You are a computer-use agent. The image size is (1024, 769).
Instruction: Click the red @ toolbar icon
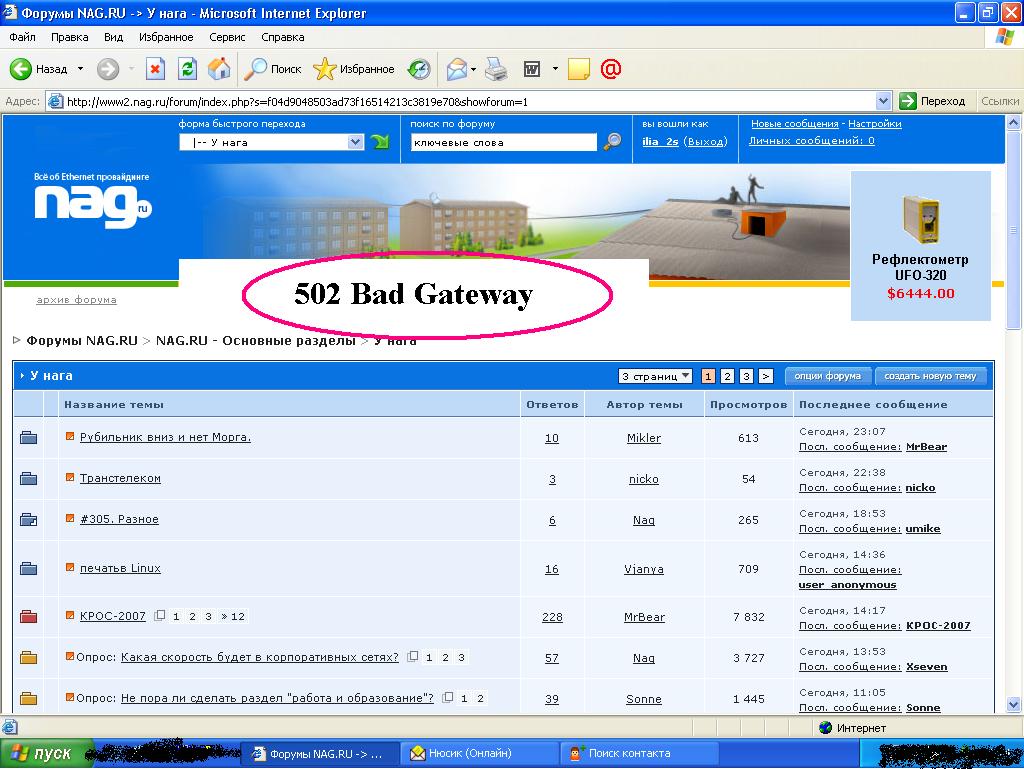[x=611, y=69]
